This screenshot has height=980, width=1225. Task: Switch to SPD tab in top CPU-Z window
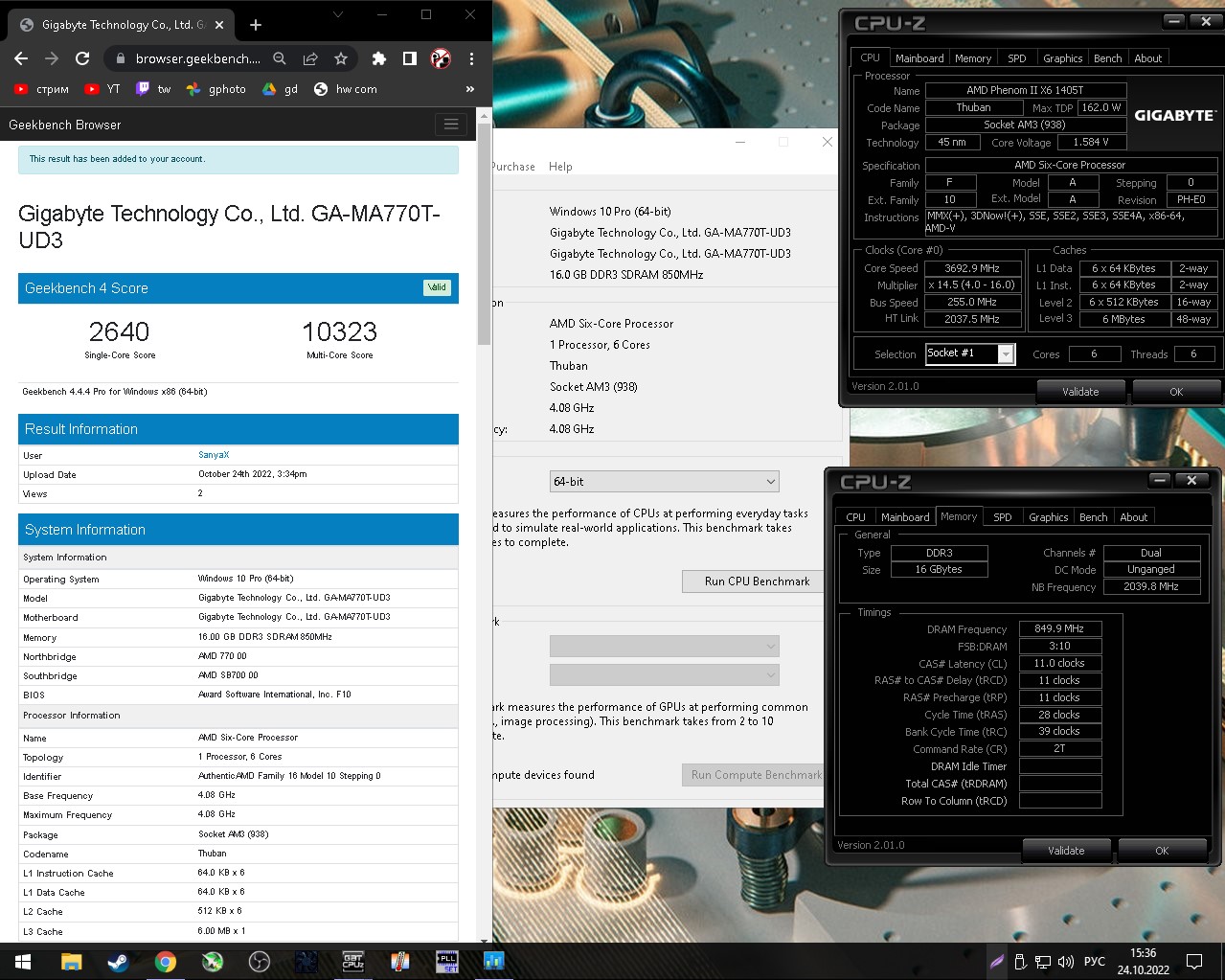1017,58
